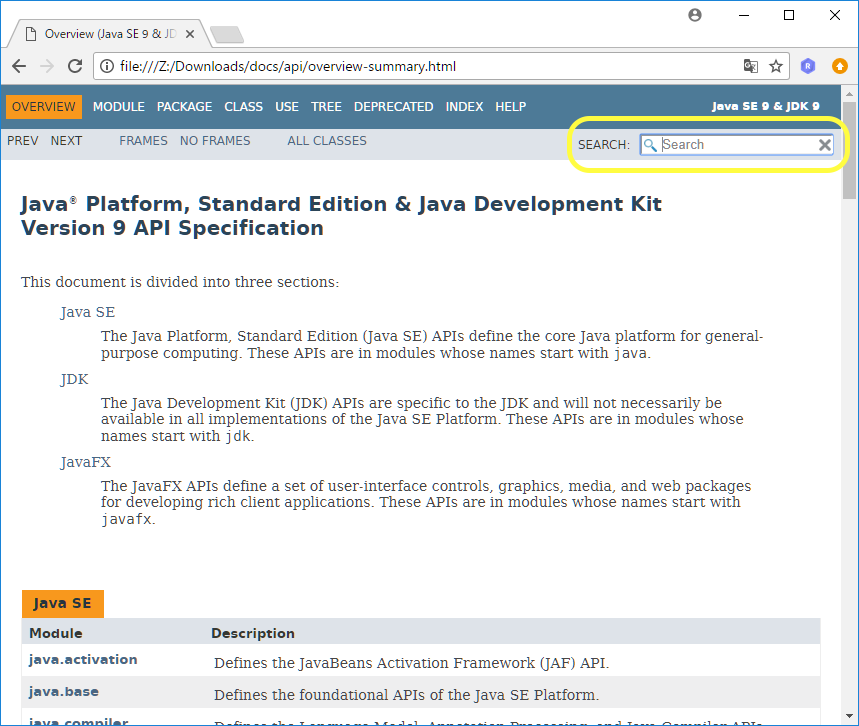Image resolution: width=859 pixels, height=726 pixels.
Task: Click the 'Module' column header
Action: point(56,633)
